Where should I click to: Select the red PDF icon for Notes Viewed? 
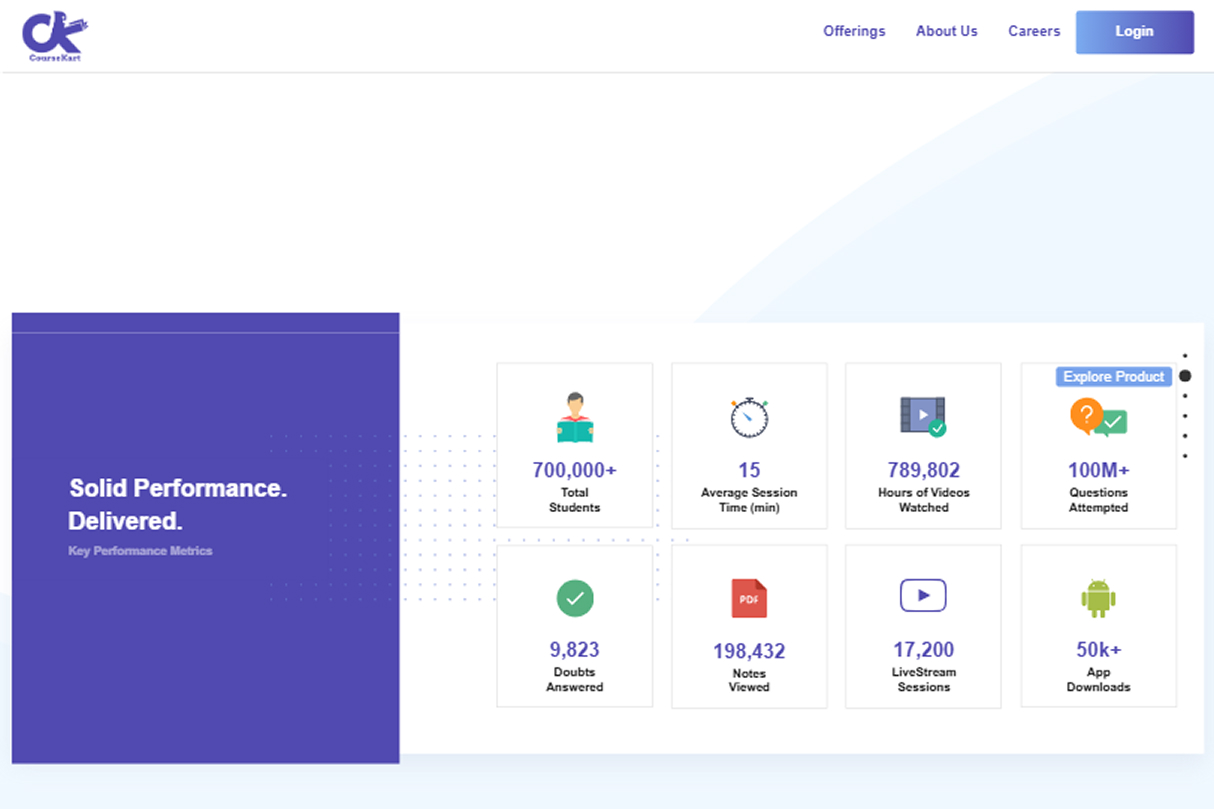pos(749,598)
